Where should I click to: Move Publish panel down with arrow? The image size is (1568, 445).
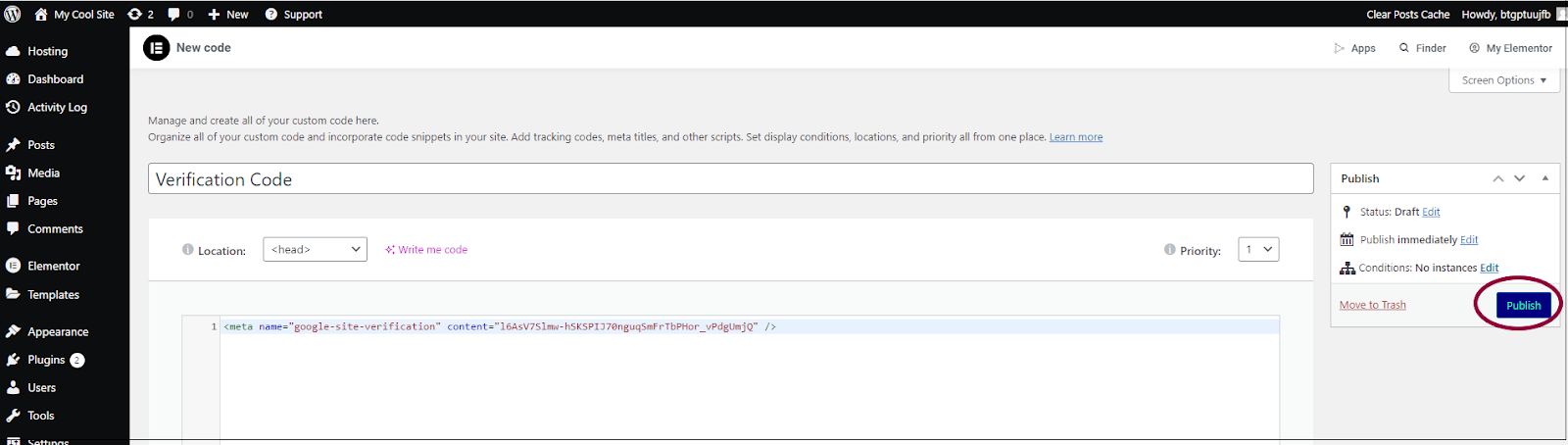[1519, 178]
